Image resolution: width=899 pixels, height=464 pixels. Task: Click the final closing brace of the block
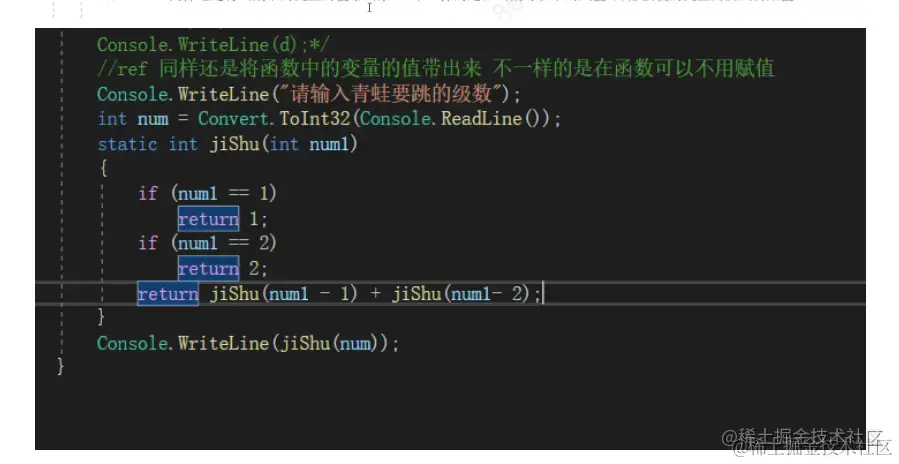tap(60, 366)
